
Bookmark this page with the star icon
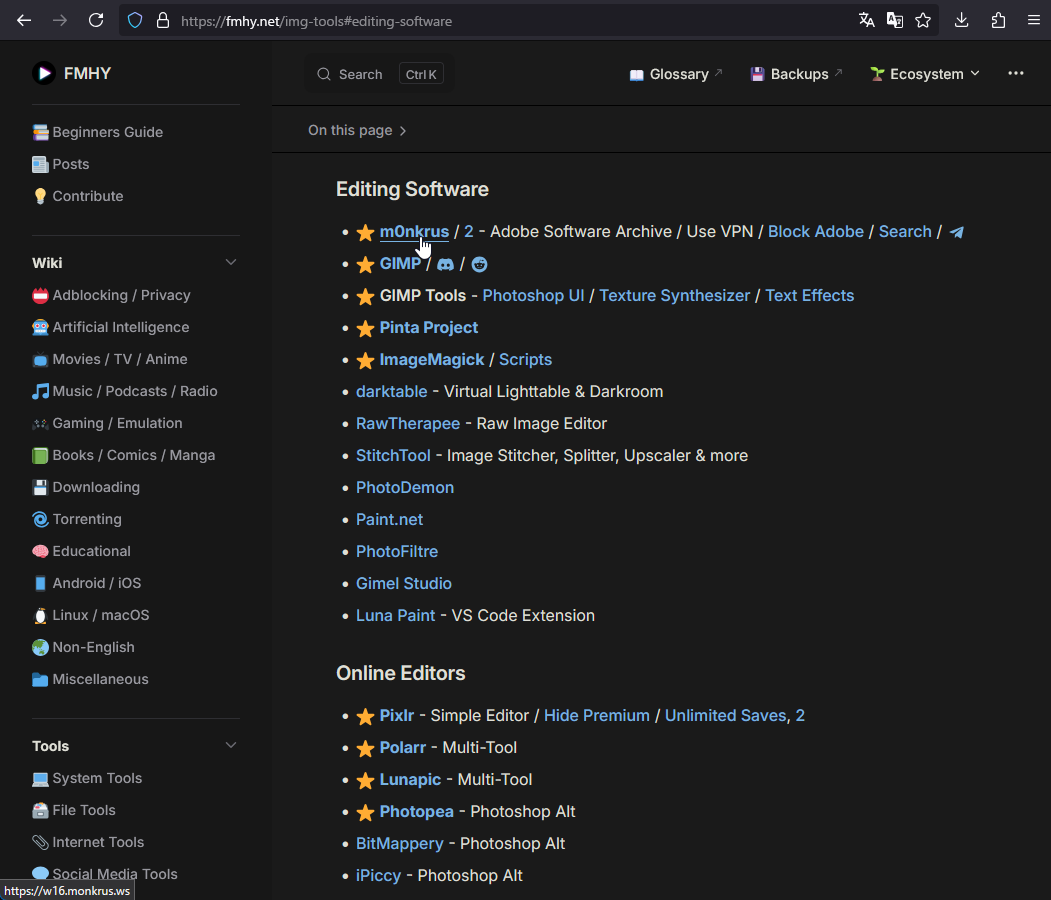(923, 21)
